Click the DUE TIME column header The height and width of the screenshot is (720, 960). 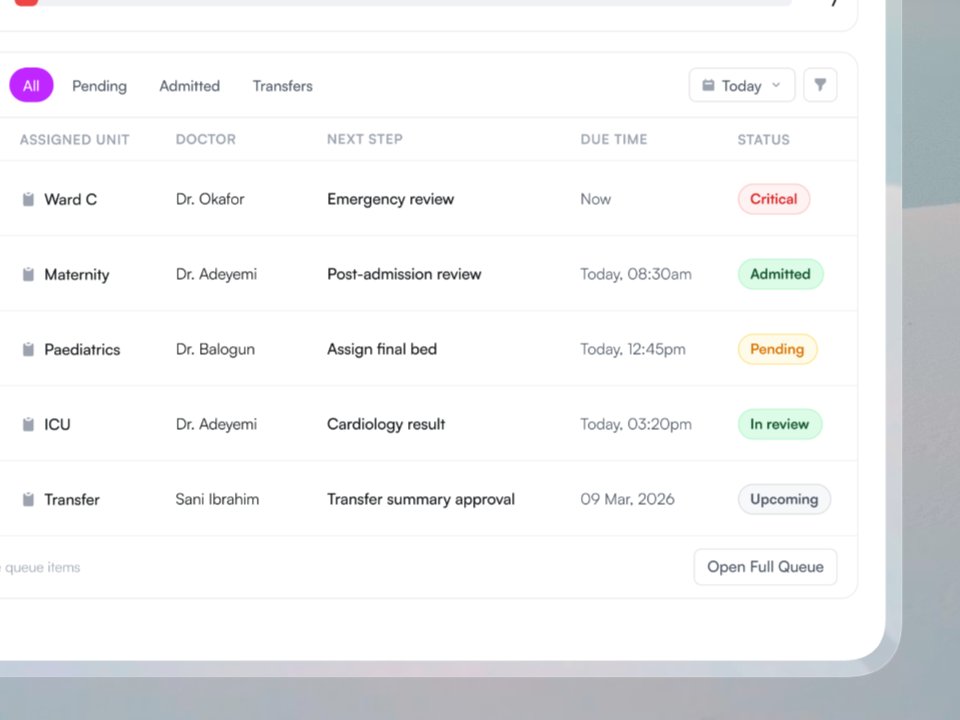[613, 140]
